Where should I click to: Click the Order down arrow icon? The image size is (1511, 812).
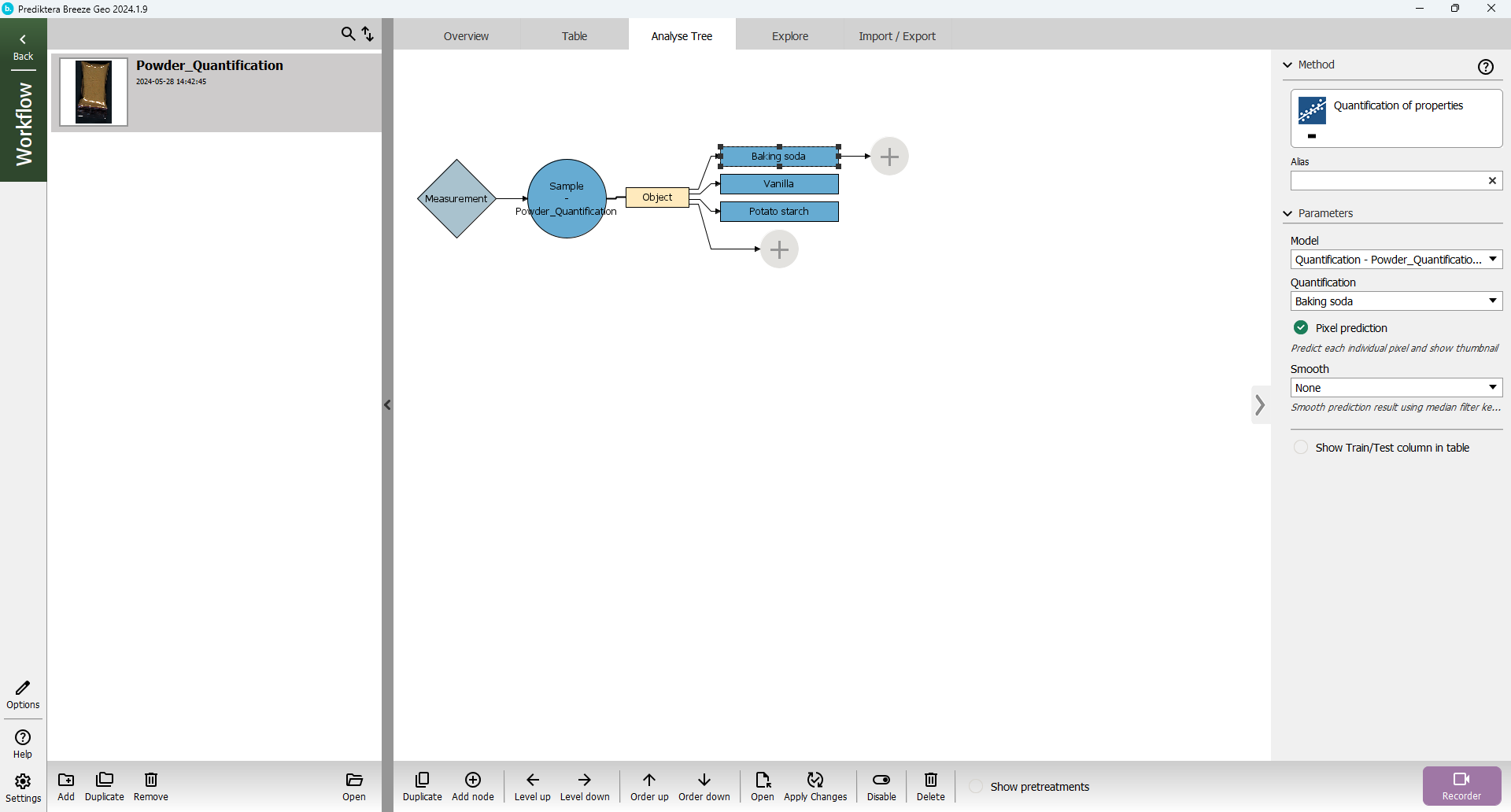pyautogui.click(x=704, y=780)
